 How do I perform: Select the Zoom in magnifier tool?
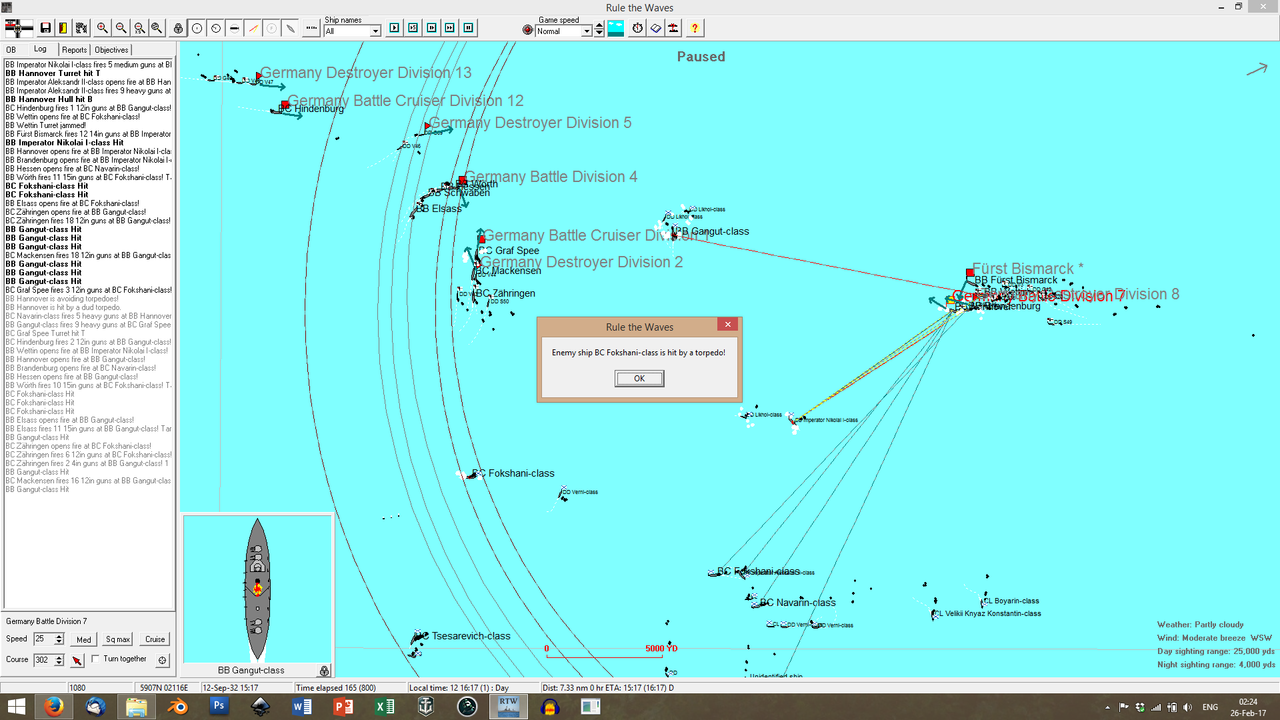[x=102, y=27]
